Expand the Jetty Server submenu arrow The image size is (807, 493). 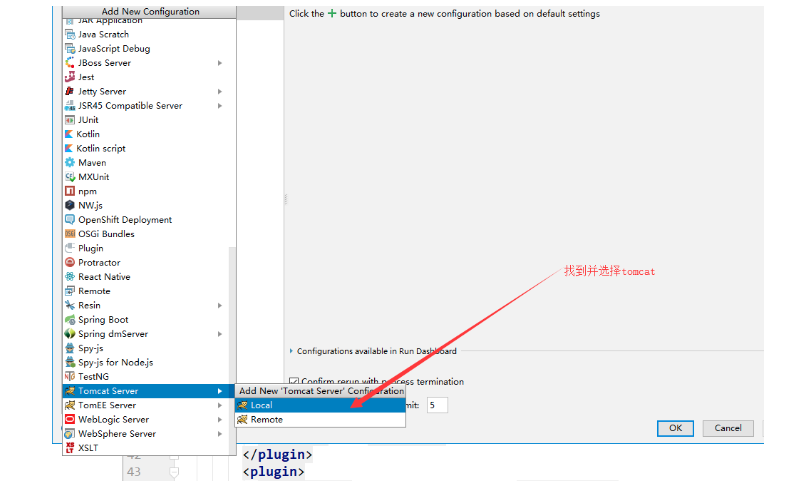(220, 92)
